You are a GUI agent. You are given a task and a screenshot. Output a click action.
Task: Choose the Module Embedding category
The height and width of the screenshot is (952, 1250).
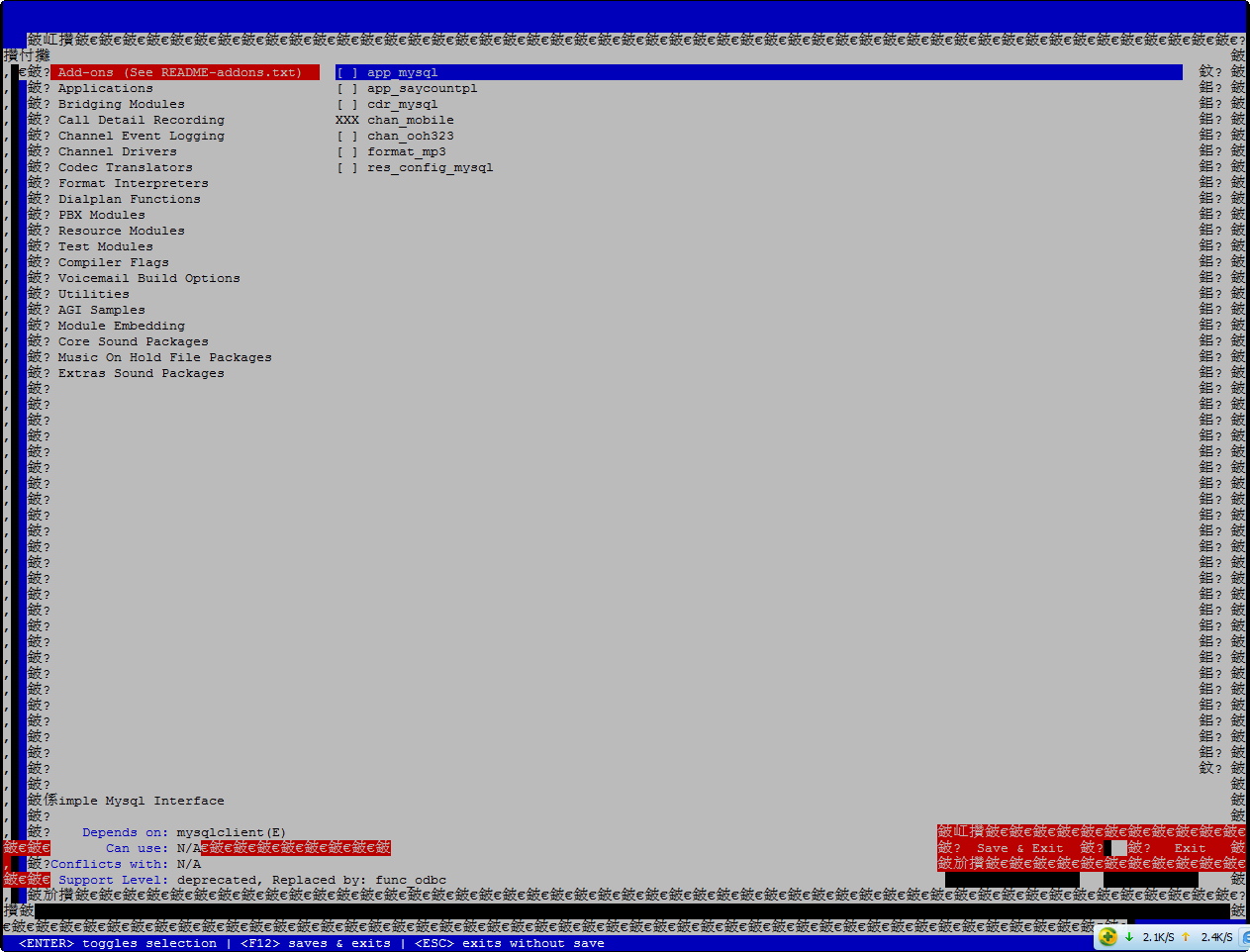tap(122, 326)
